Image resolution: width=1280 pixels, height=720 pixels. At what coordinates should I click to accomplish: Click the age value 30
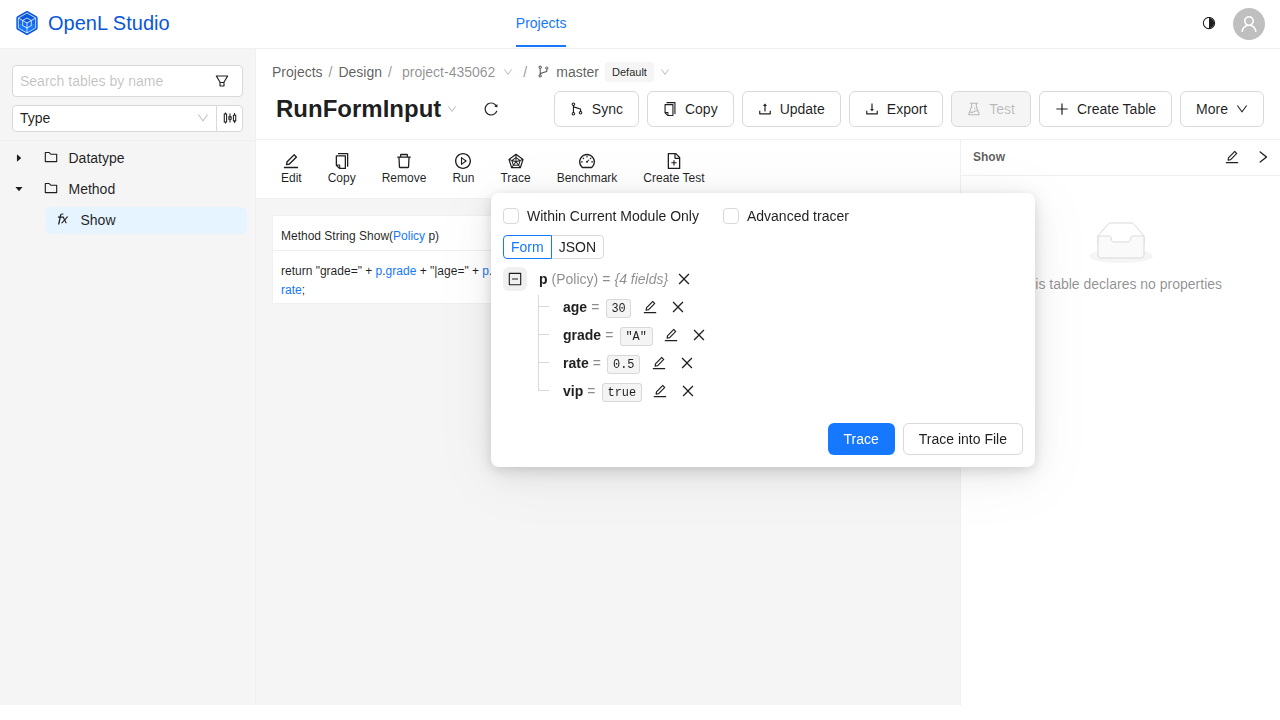[618, 308]
